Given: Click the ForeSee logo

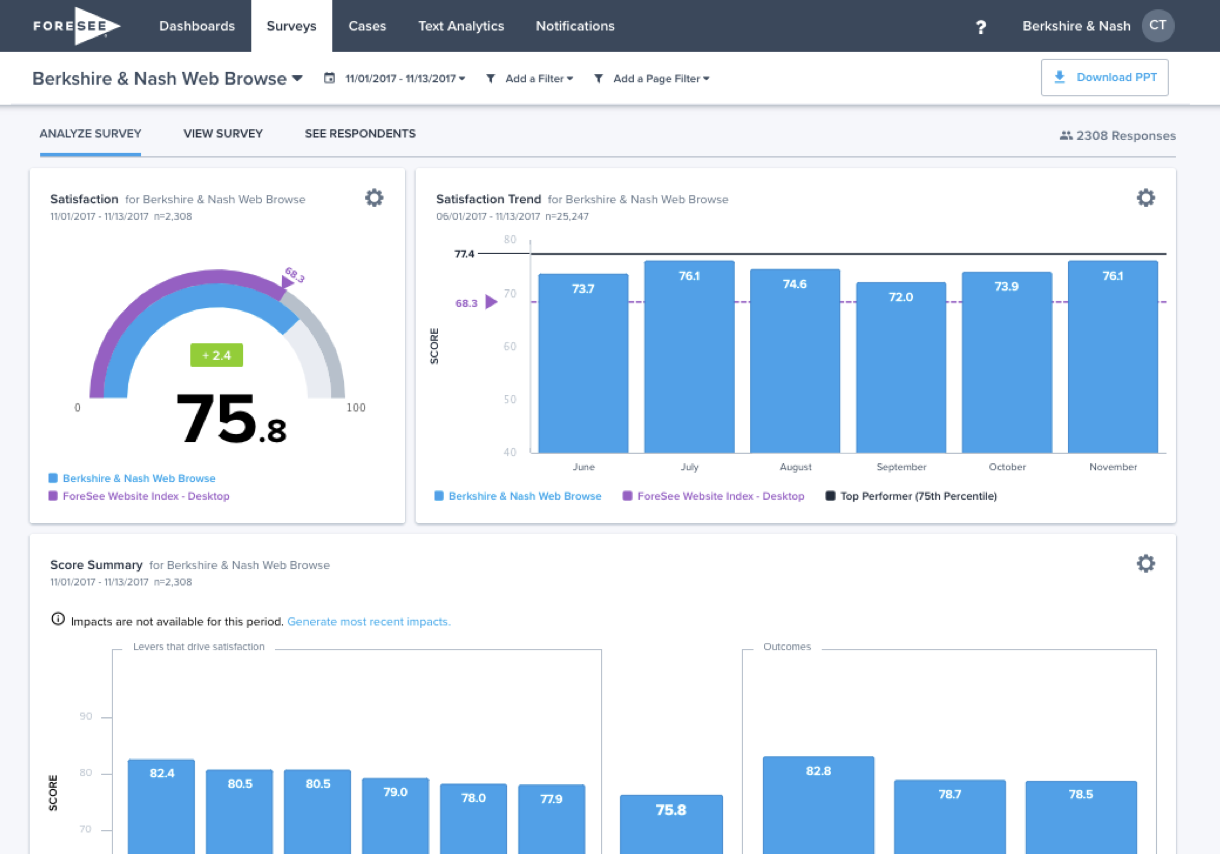Looking at the screenshot, I should (x=76, y=26).
